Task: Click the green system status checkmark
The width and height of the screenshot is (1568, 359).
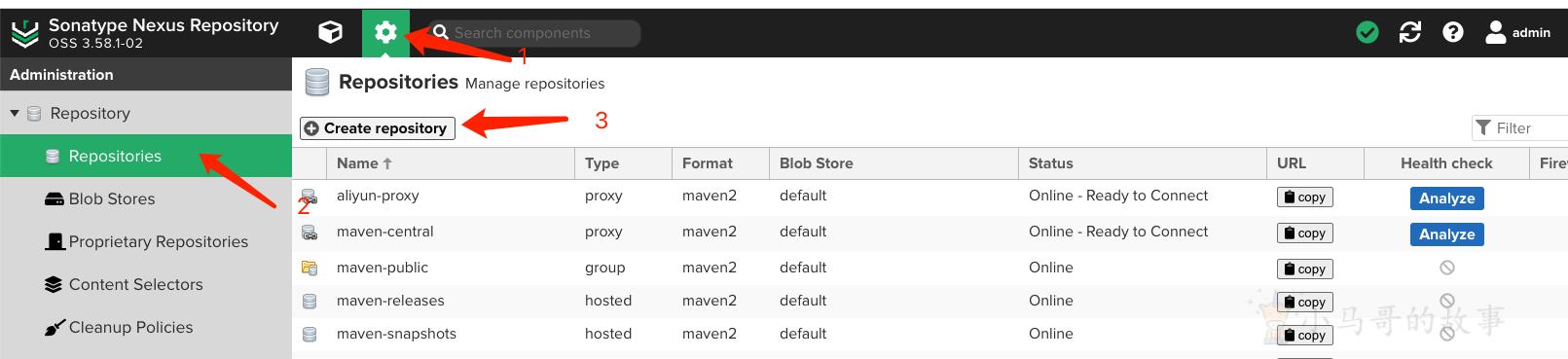Action: pyautogui.click(x=1367, y=32)
